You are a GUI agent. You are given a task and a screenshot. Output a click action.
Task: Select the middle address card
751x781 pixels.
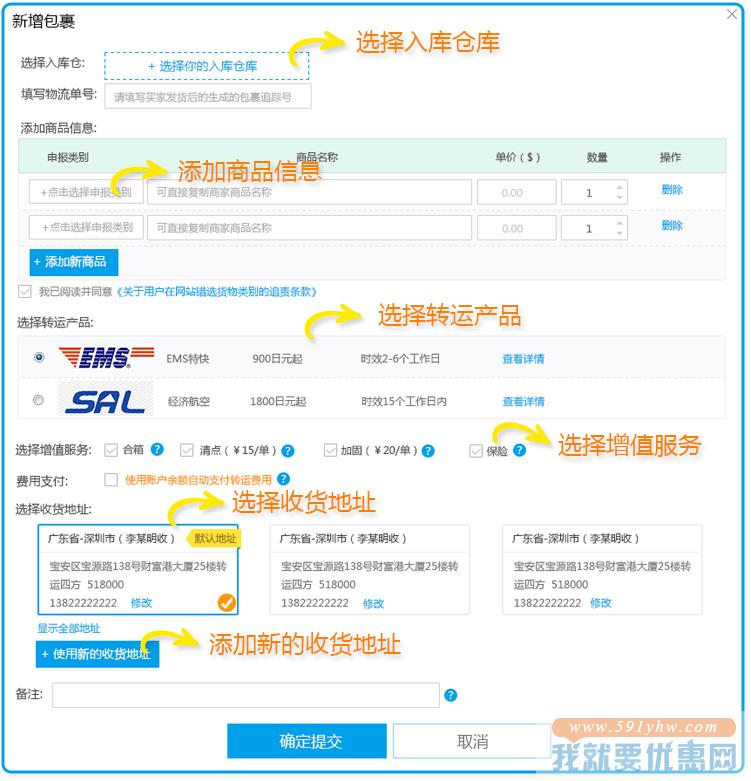pyautogui.click(x=370, y=569)
